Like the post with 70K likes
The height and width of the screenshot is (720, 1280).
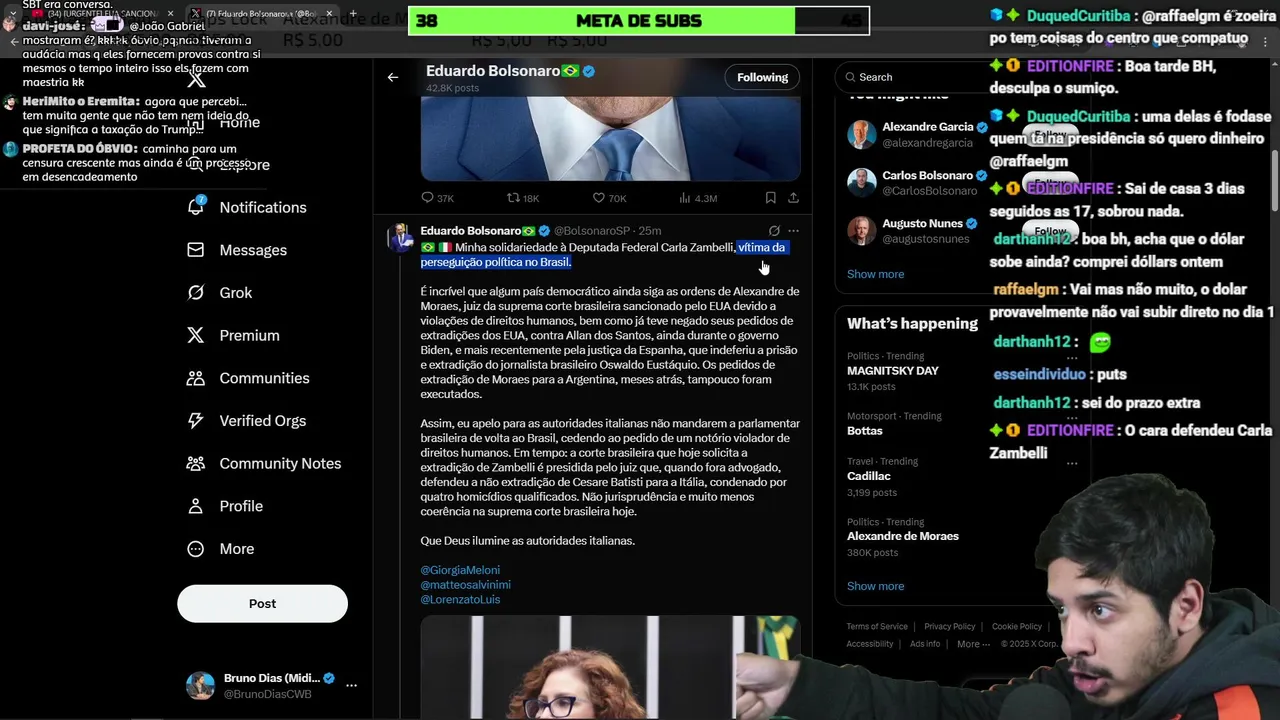pyautogui.click(x=598, y=198)
